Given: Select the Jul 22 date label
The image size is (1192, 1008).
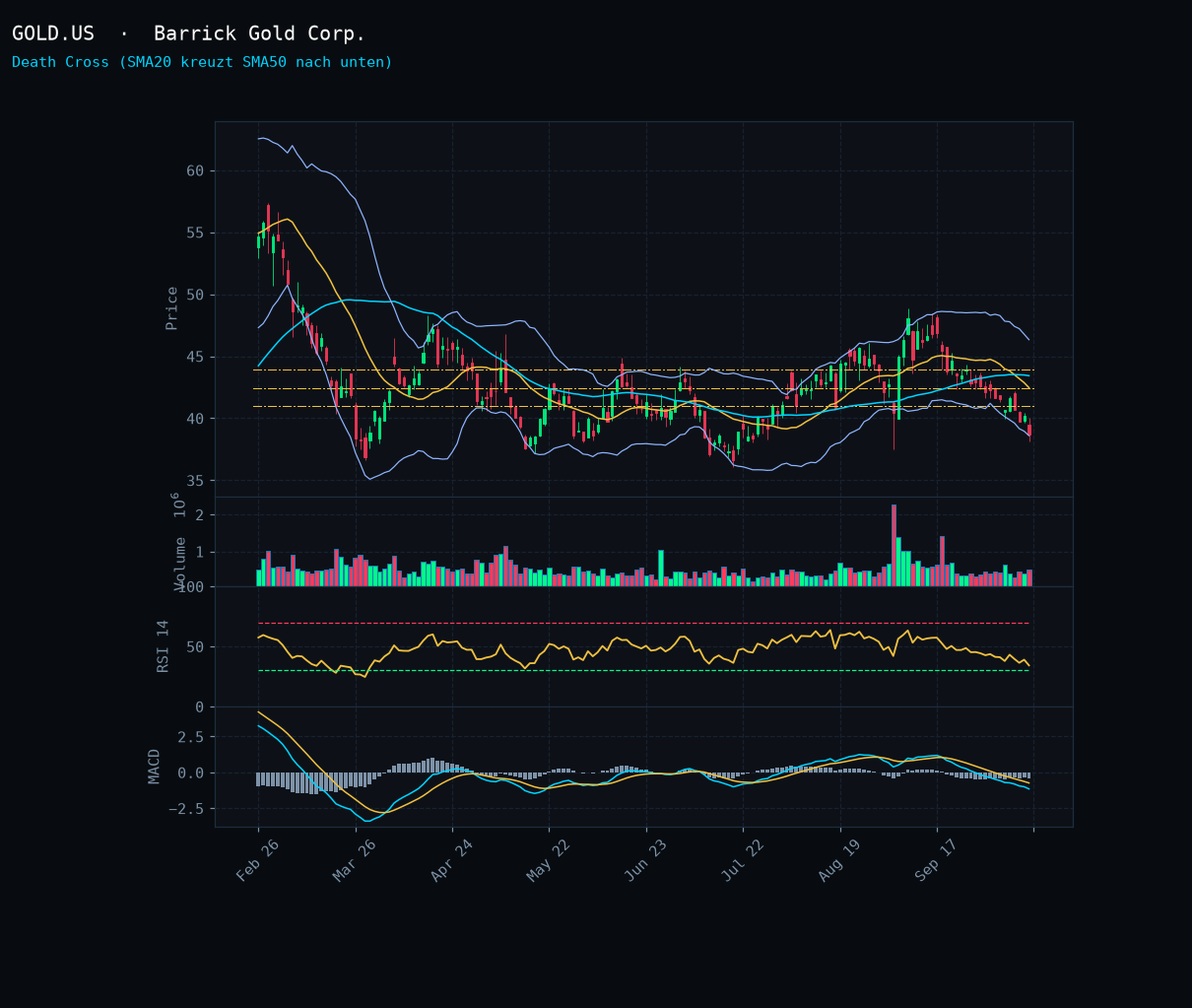Looking at the screenshot, I should (x=742, y=861).
